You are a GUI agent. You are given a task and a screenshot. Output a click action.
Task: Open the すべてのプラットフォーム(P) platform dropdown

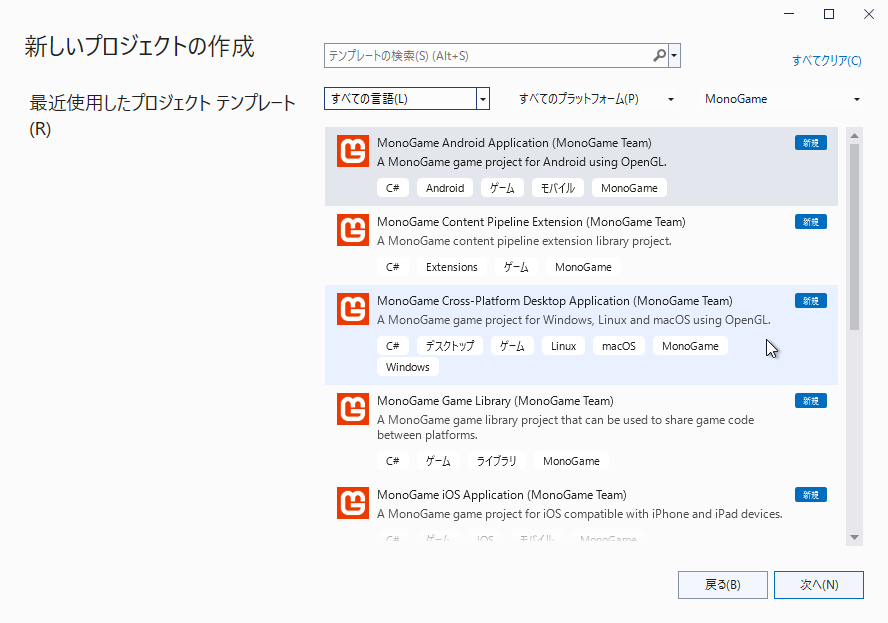[x=596, y=99]
